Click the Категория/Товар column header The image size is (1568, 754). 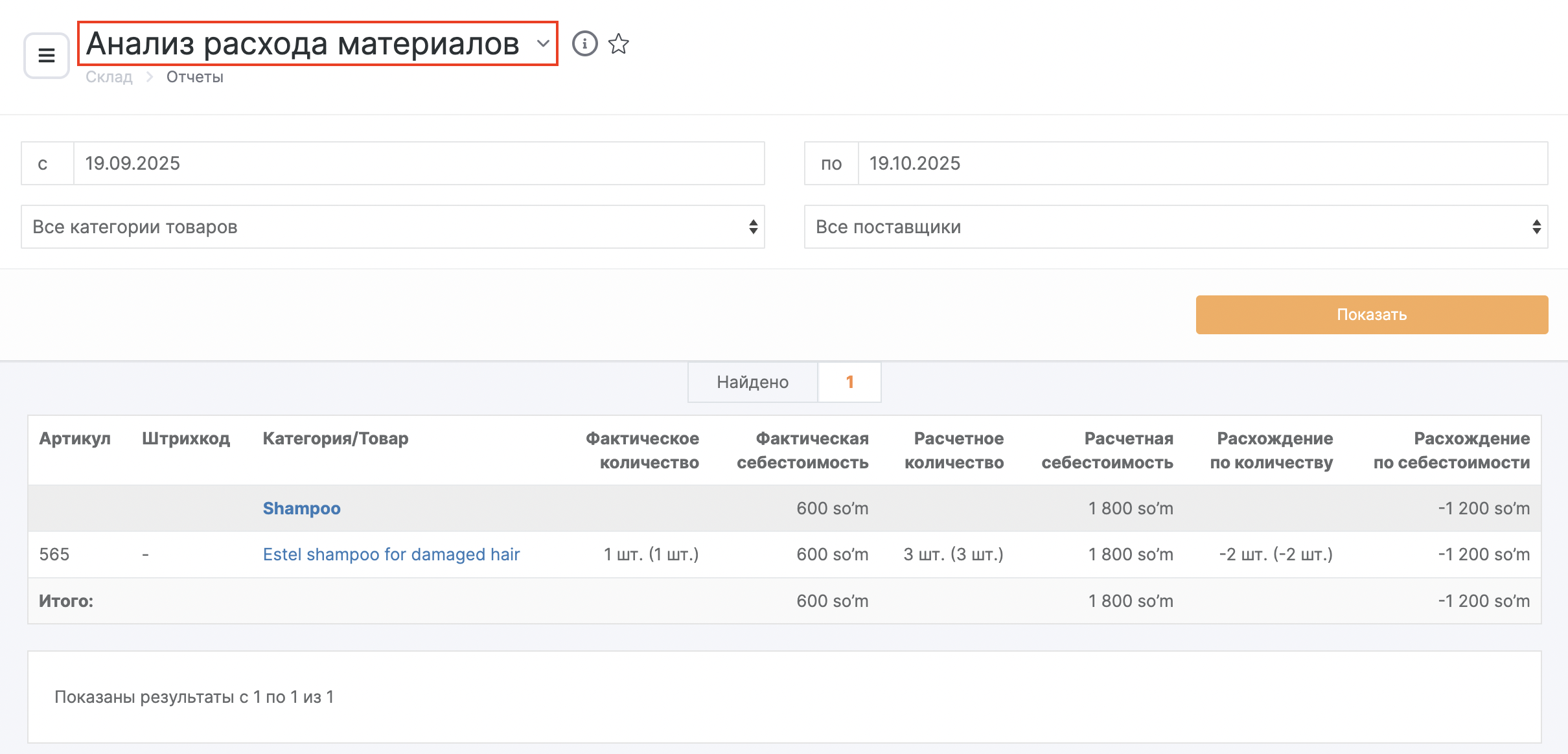click(x=335, y=439)
